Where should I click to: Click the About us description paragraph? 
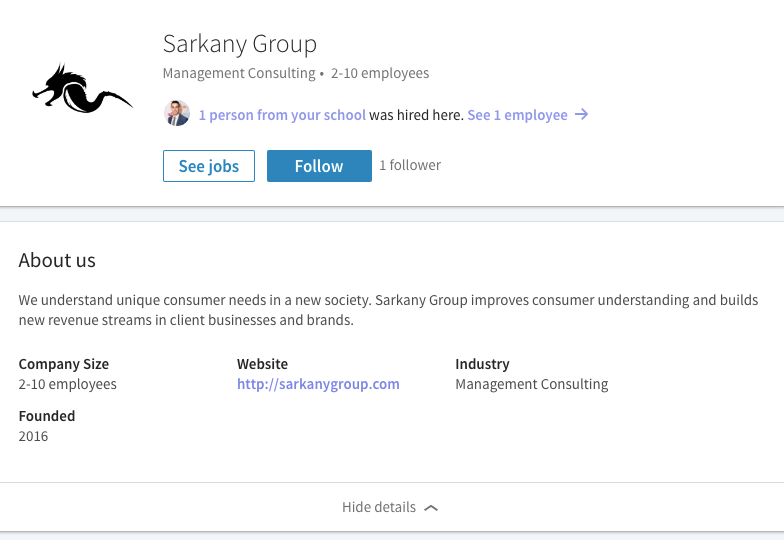point(388,310)
